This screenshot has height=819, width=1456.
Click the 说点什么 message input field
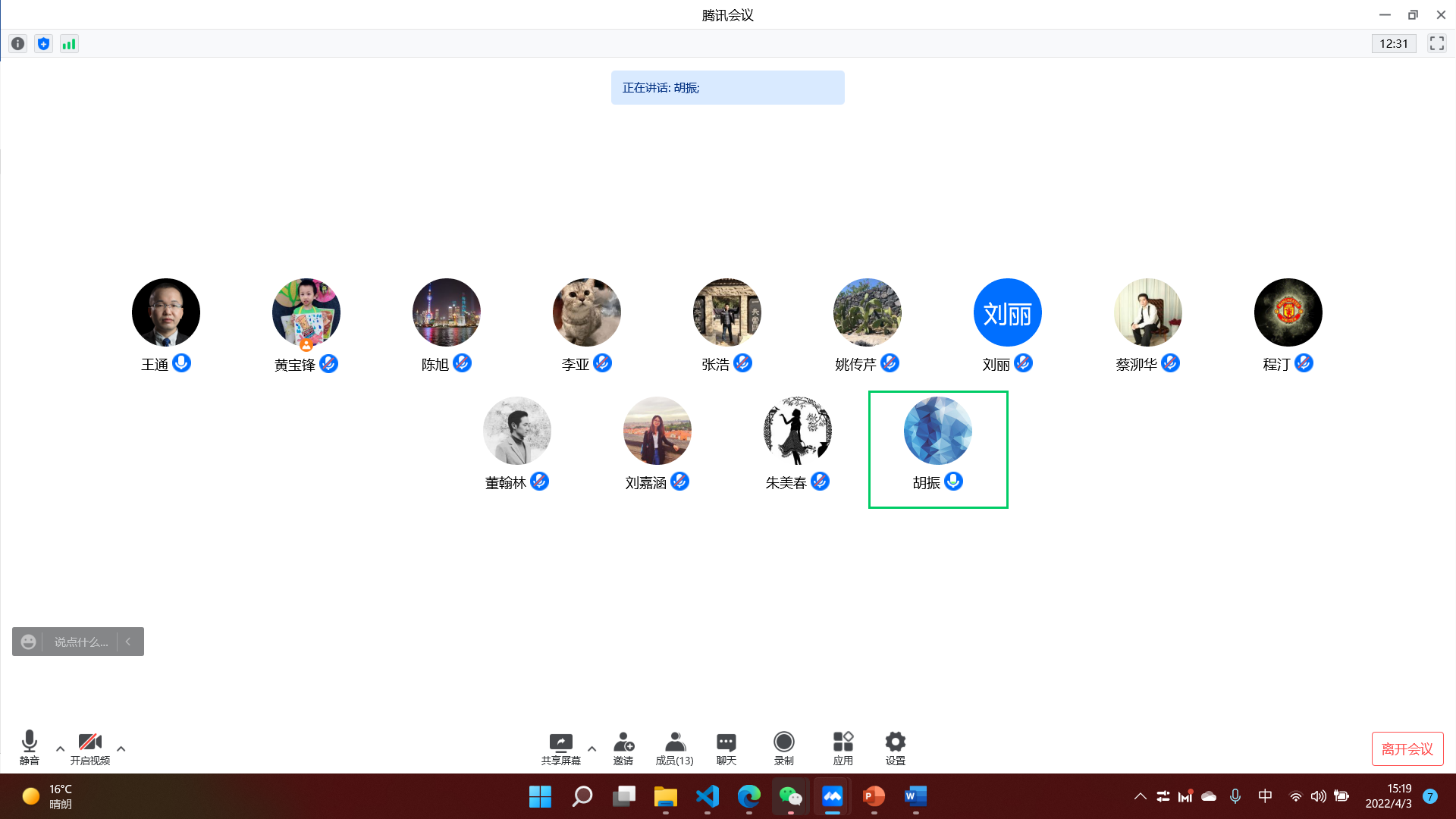point(81,642)
